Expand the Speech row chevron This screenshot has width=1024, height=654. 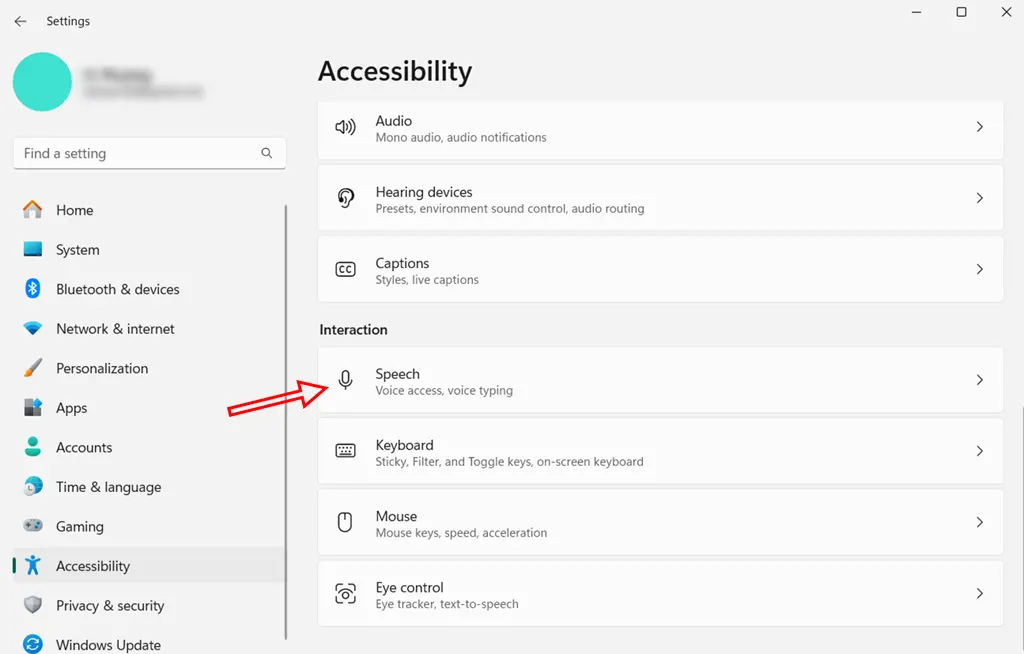tap(980, 381)
